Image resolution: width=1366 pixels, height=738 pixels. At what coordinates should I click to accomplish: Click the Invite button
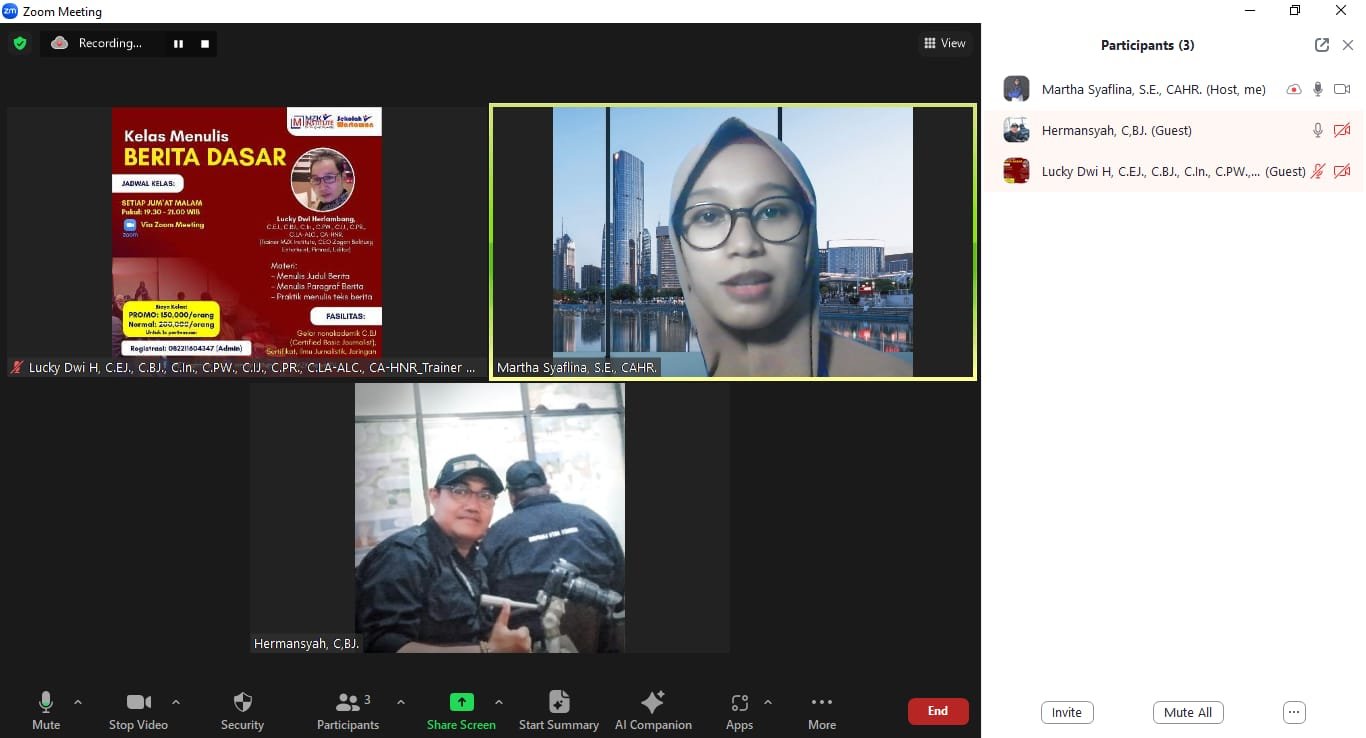coord(1067,712)
